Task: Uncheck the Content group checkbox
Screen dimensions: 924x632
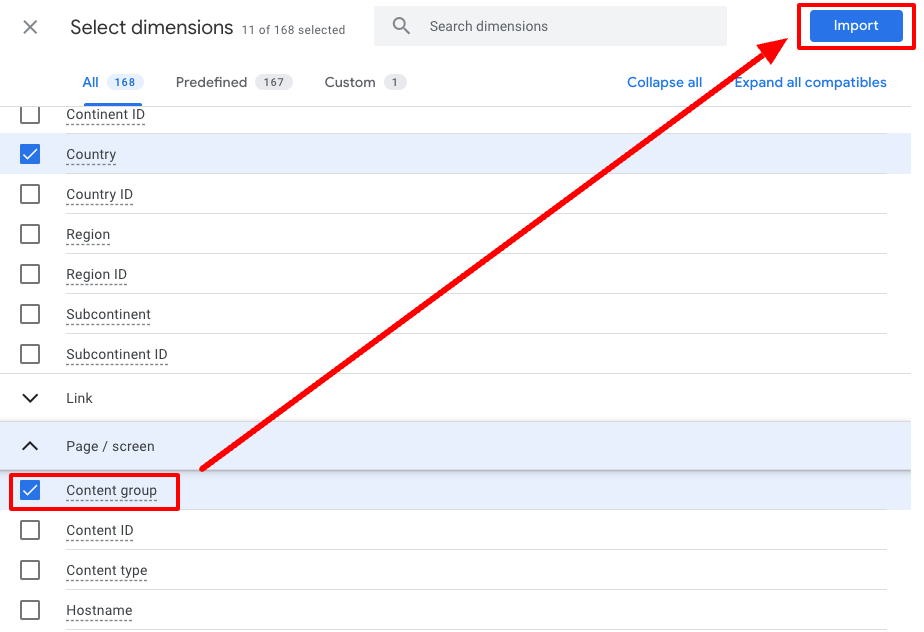Action: click(x=30, y=490)
